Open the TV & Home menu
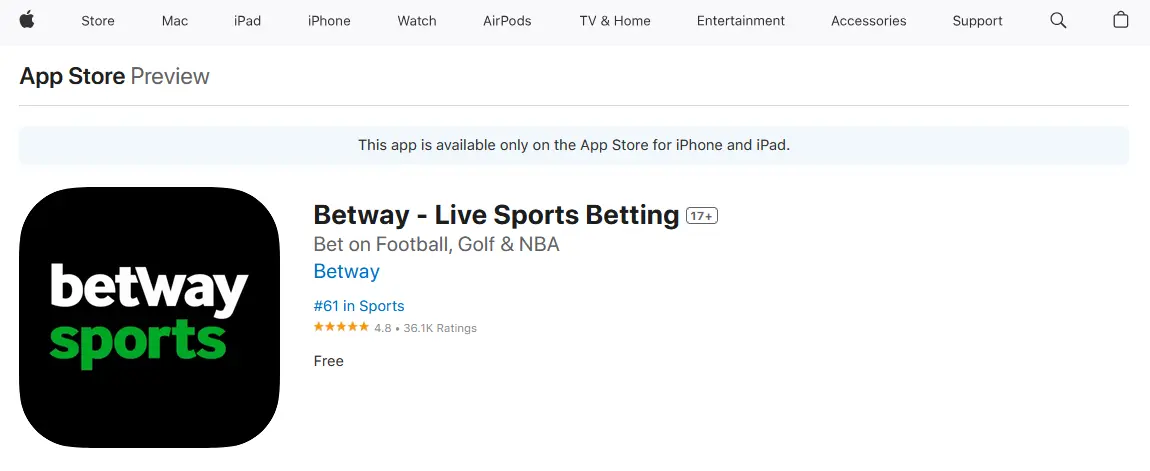This screenshot has height=471, width=1150. 615,21
